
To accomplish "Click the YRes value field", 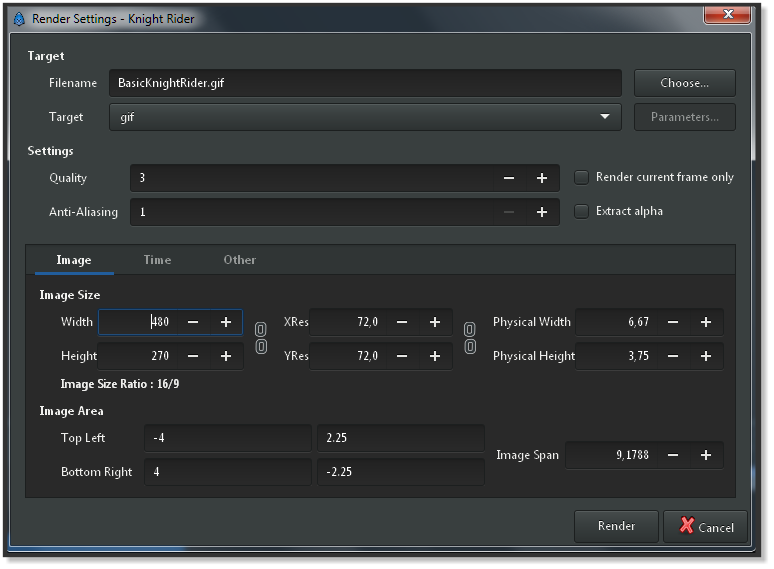I will [x=348, y=356].
